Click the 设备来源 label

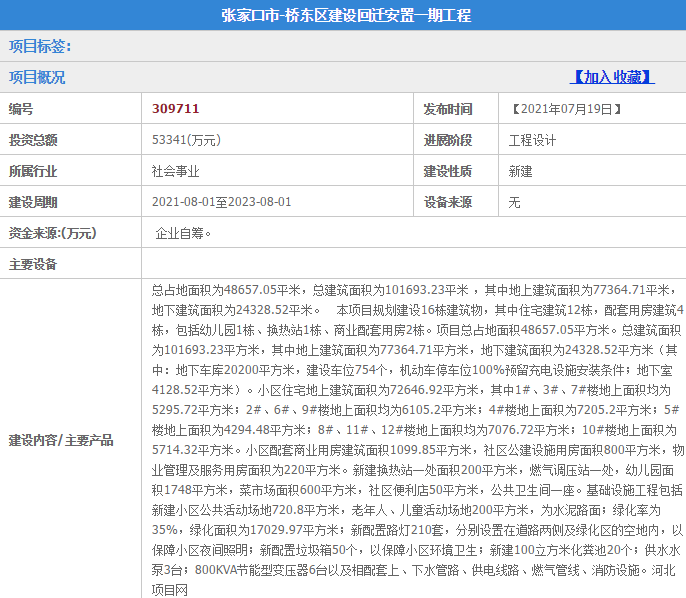point(447,202)
